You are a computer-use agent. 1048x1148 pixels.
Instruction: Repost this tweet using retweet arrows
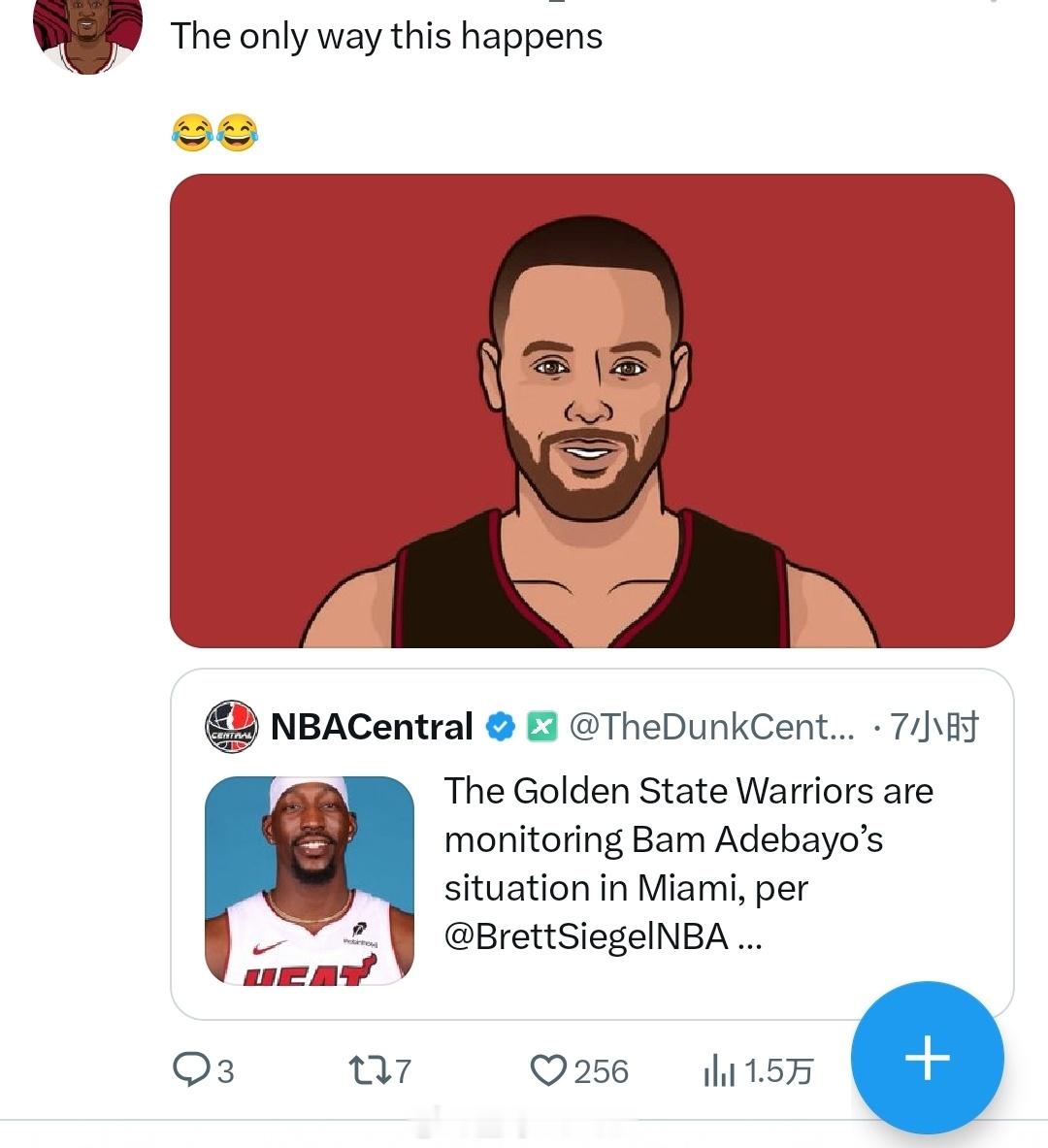click(367, 1069)
